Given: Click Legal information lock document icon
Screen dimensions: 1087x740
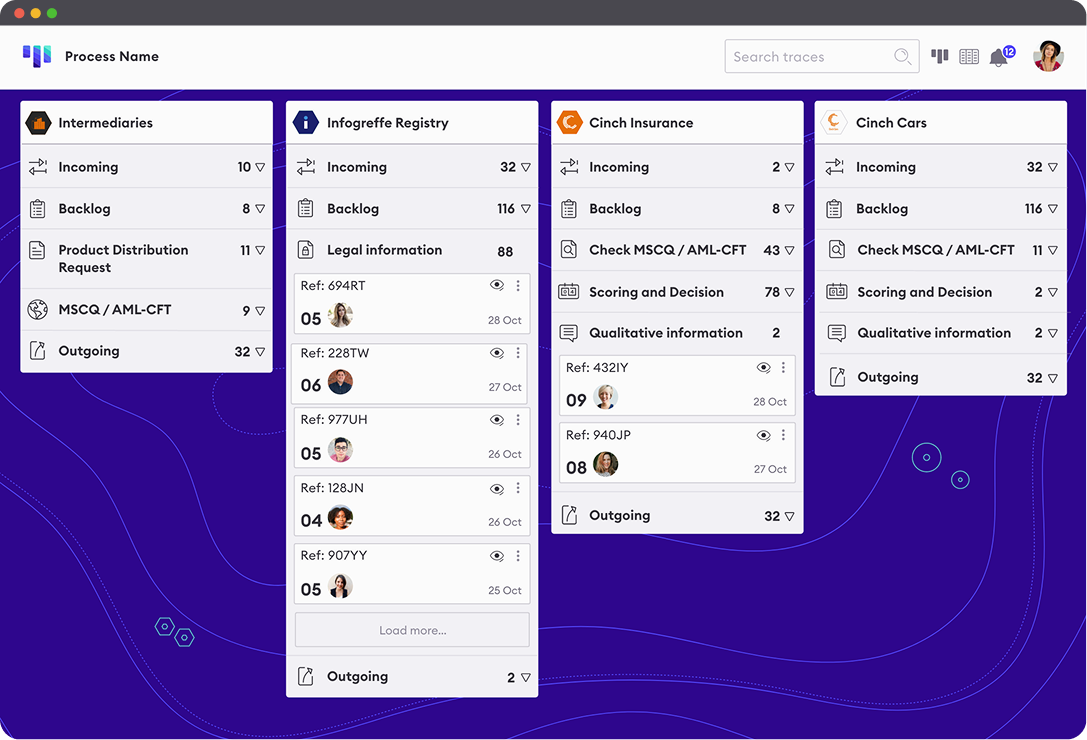Looking at the screenshot, I should coord(306,250).
